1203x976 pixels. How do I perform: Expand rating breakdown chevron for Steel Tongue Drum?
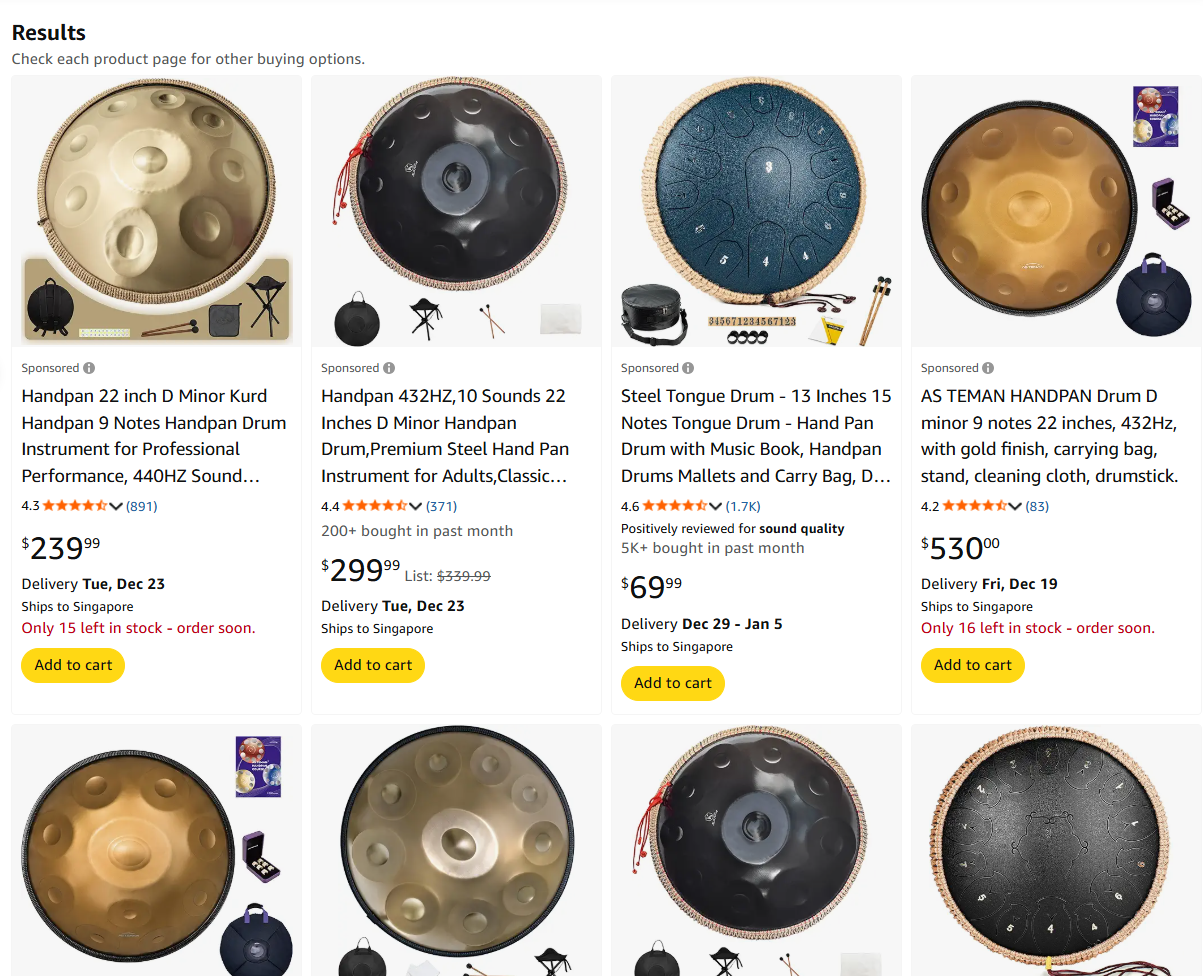click(716, 506)
